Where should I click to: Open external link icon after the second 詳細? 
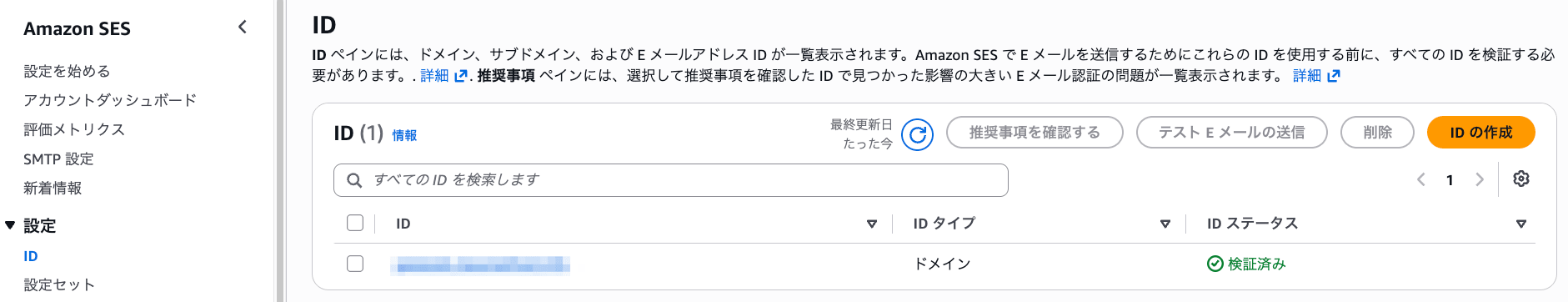point(1333,76)
